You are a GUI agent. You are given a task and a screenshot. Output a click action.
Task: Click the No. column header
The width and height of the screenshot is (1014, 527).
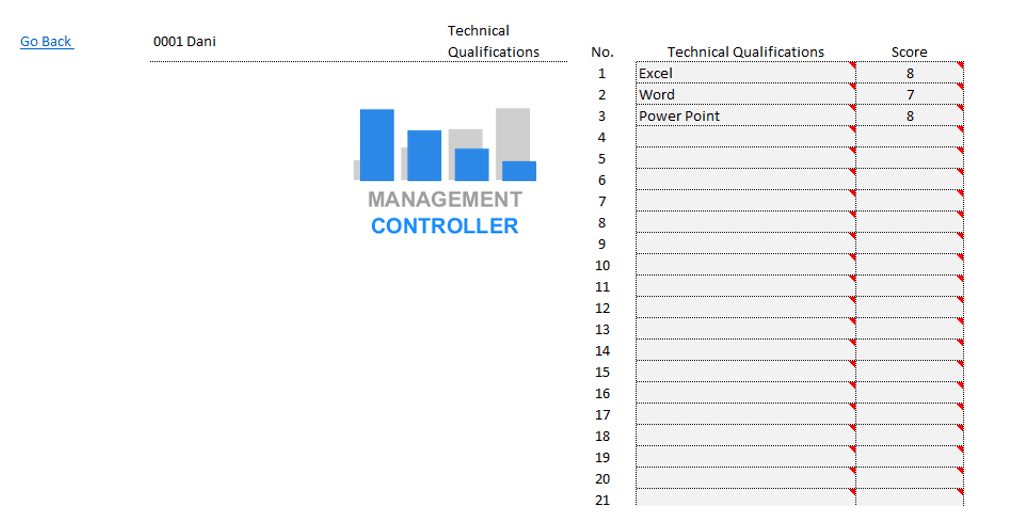pos(602,52)
